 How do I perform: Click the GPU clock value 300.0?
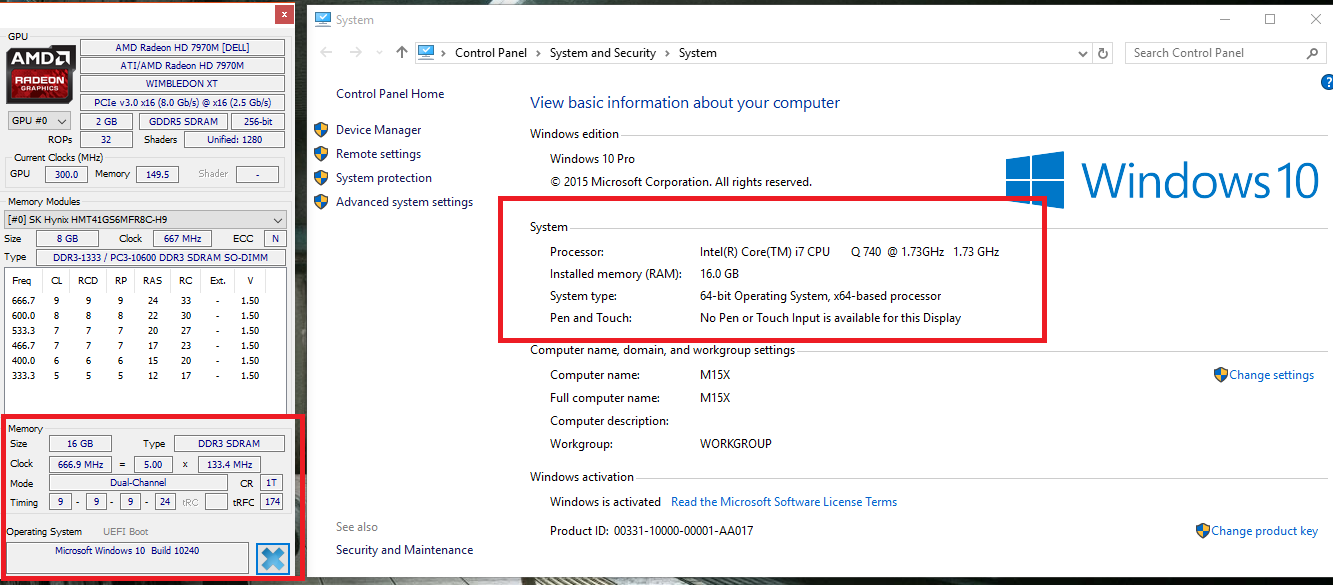tap(66, 174)
